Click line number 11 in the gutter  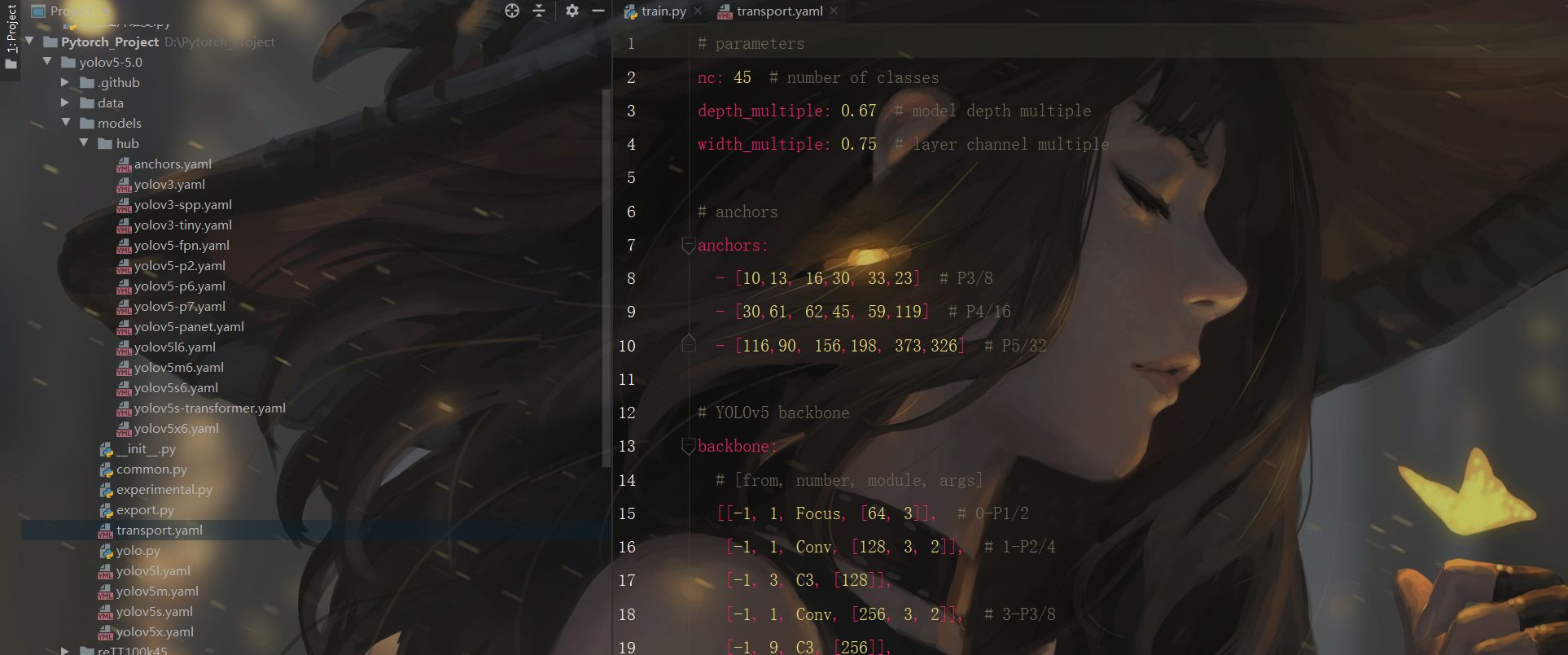point(627,379)
